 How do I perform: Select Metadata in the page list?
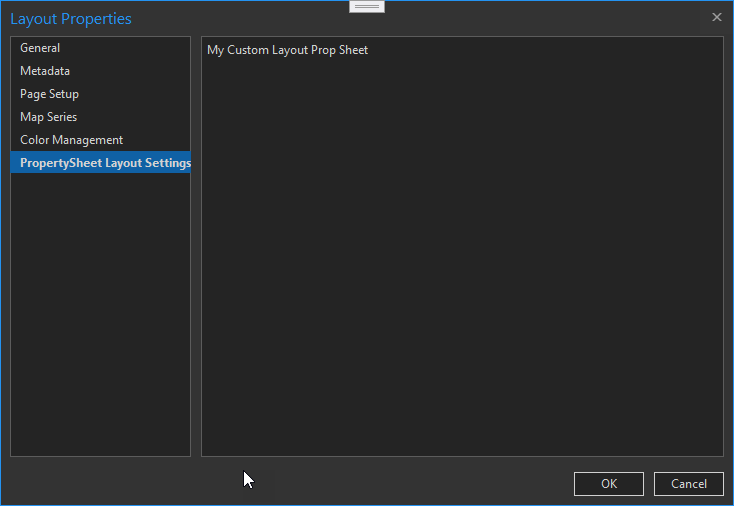tap(45, 71)
